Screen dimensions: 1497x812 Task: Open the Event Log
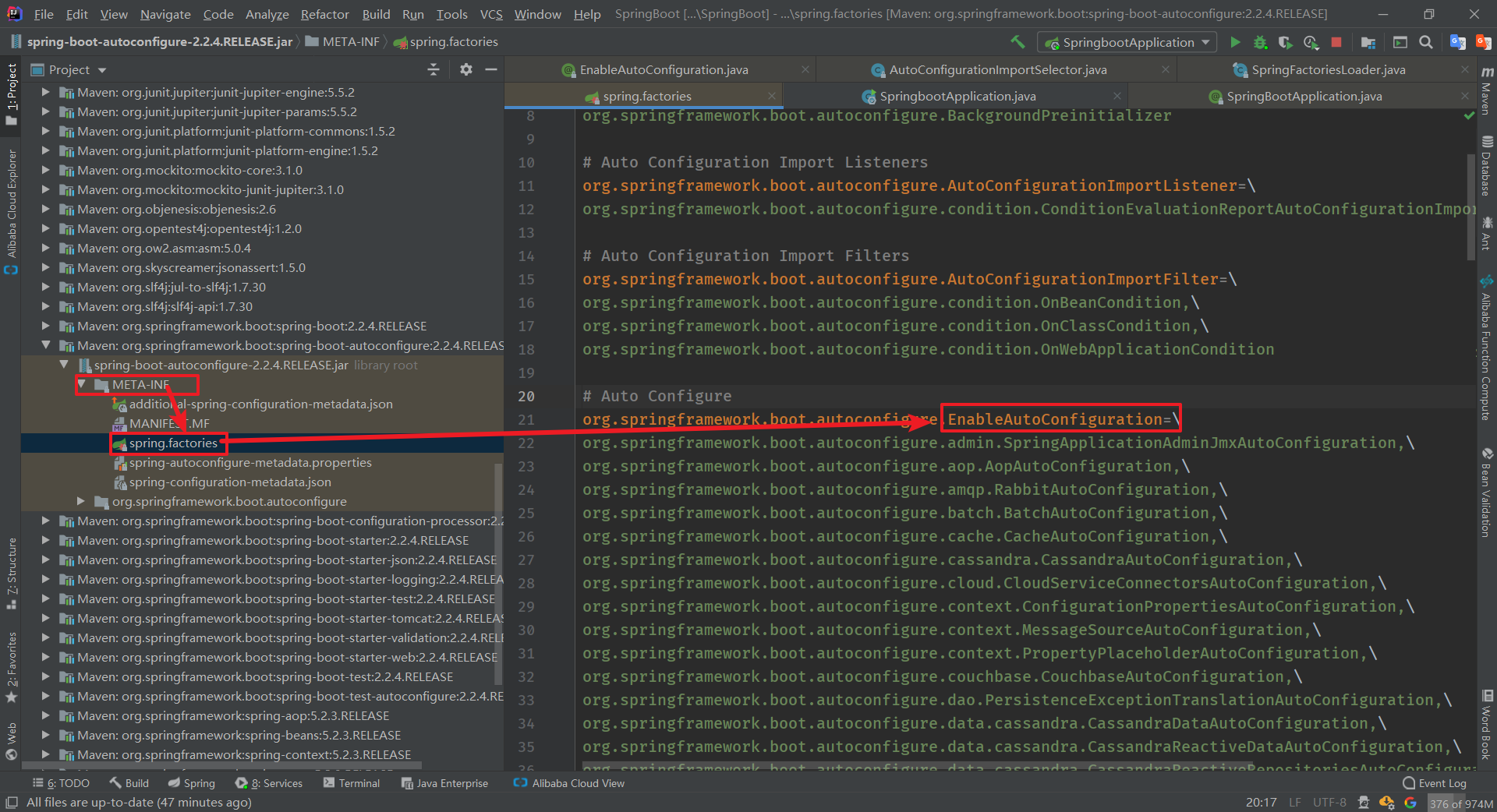pyautogui.click(x=1435, y=783)
